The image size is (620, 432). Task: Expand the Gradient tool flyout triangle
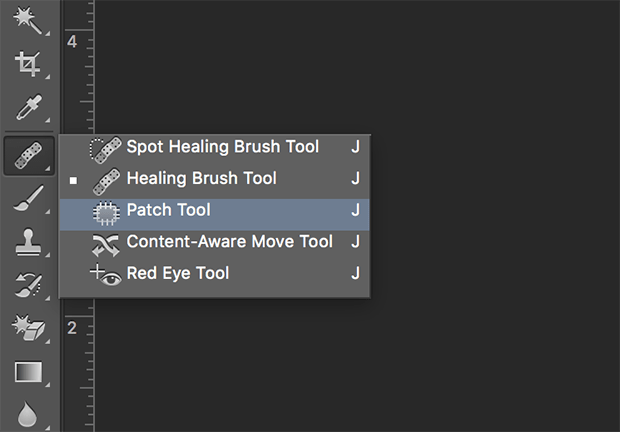47,385
